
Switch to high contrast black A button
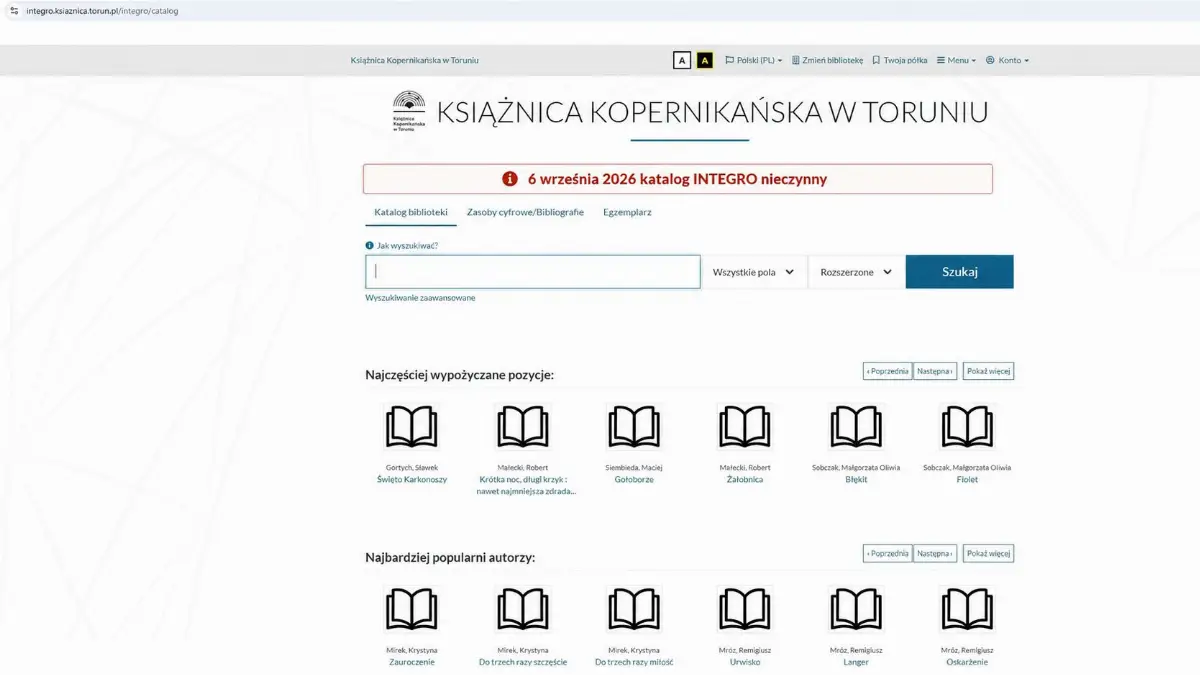click(x=705, y=60)
